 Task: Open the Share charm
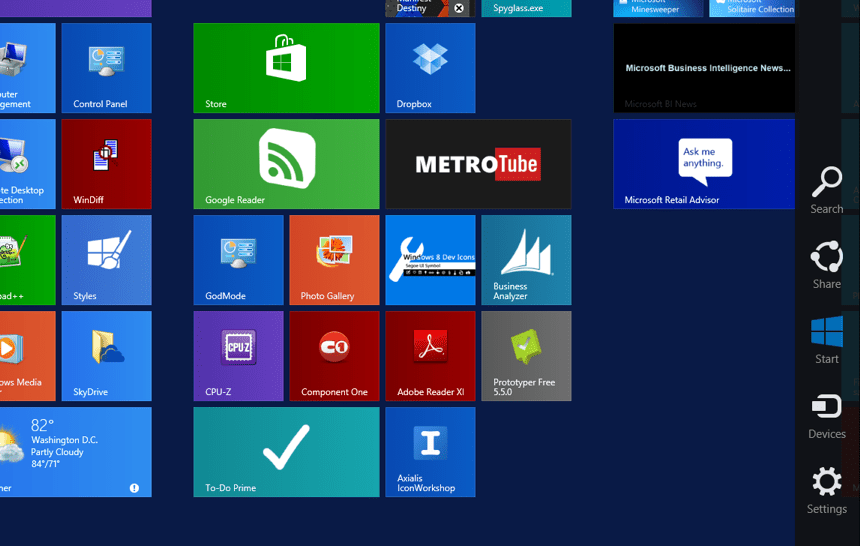(827, 265)
